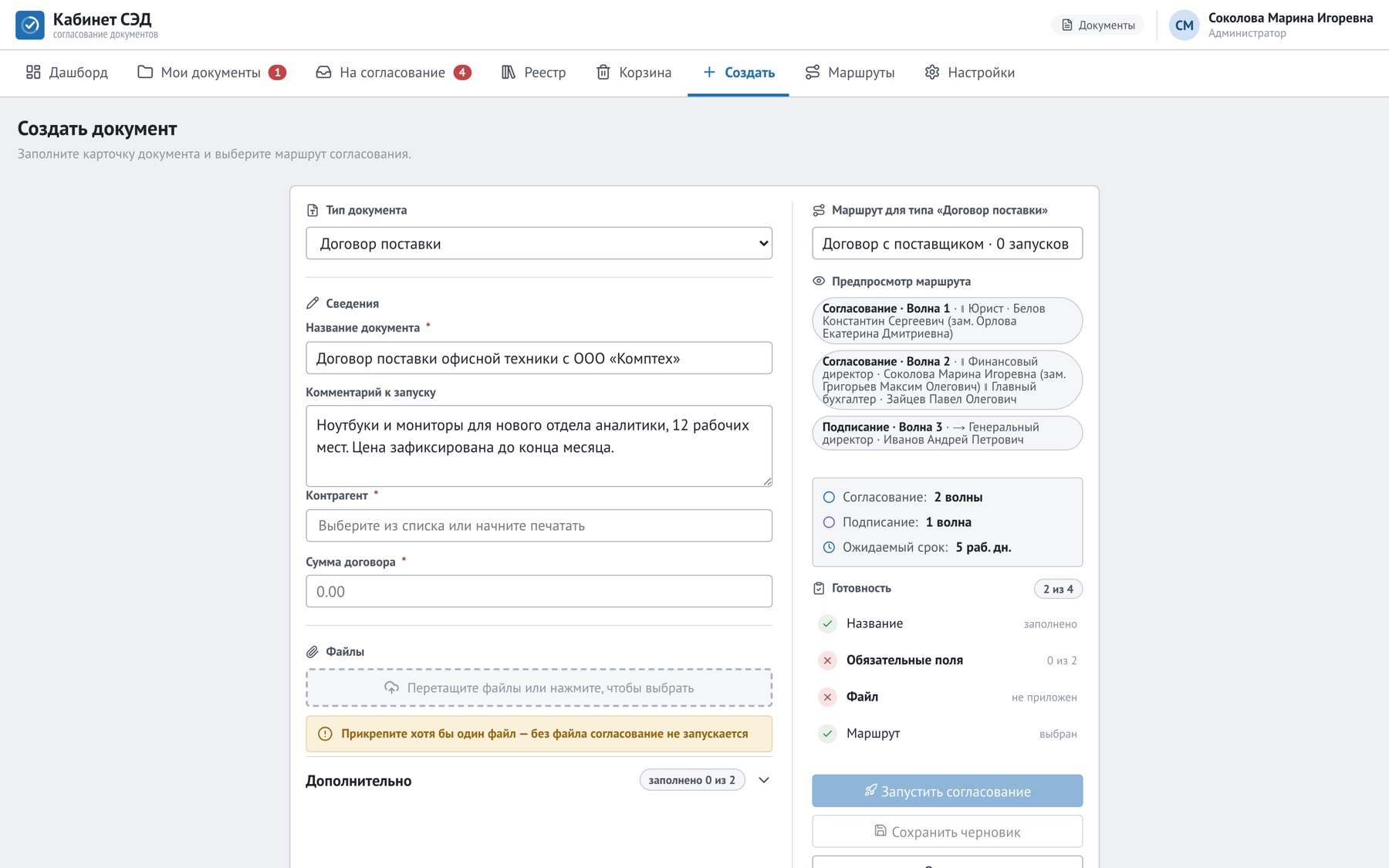Click the red cross beside Файл

(x=827, y=697)
